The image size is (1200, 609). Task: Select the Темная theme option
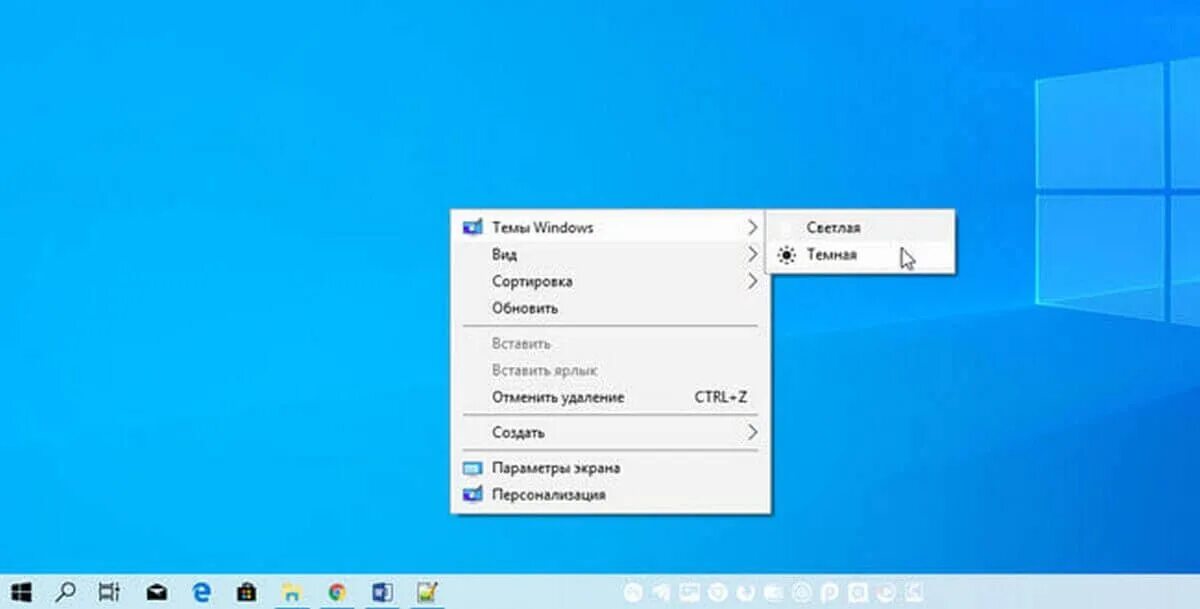[830, 254]
